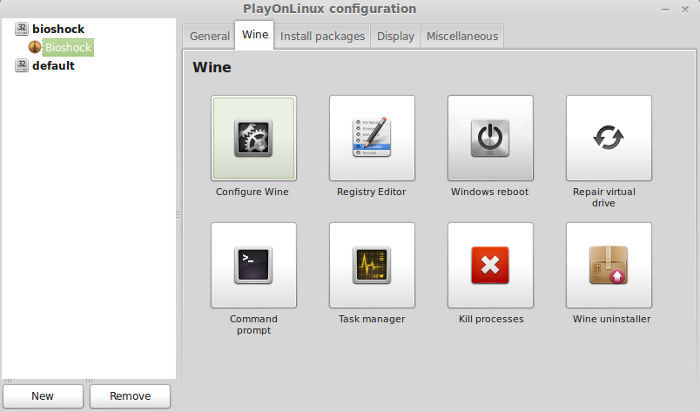Click the Configure Wine label

[252, 192]
